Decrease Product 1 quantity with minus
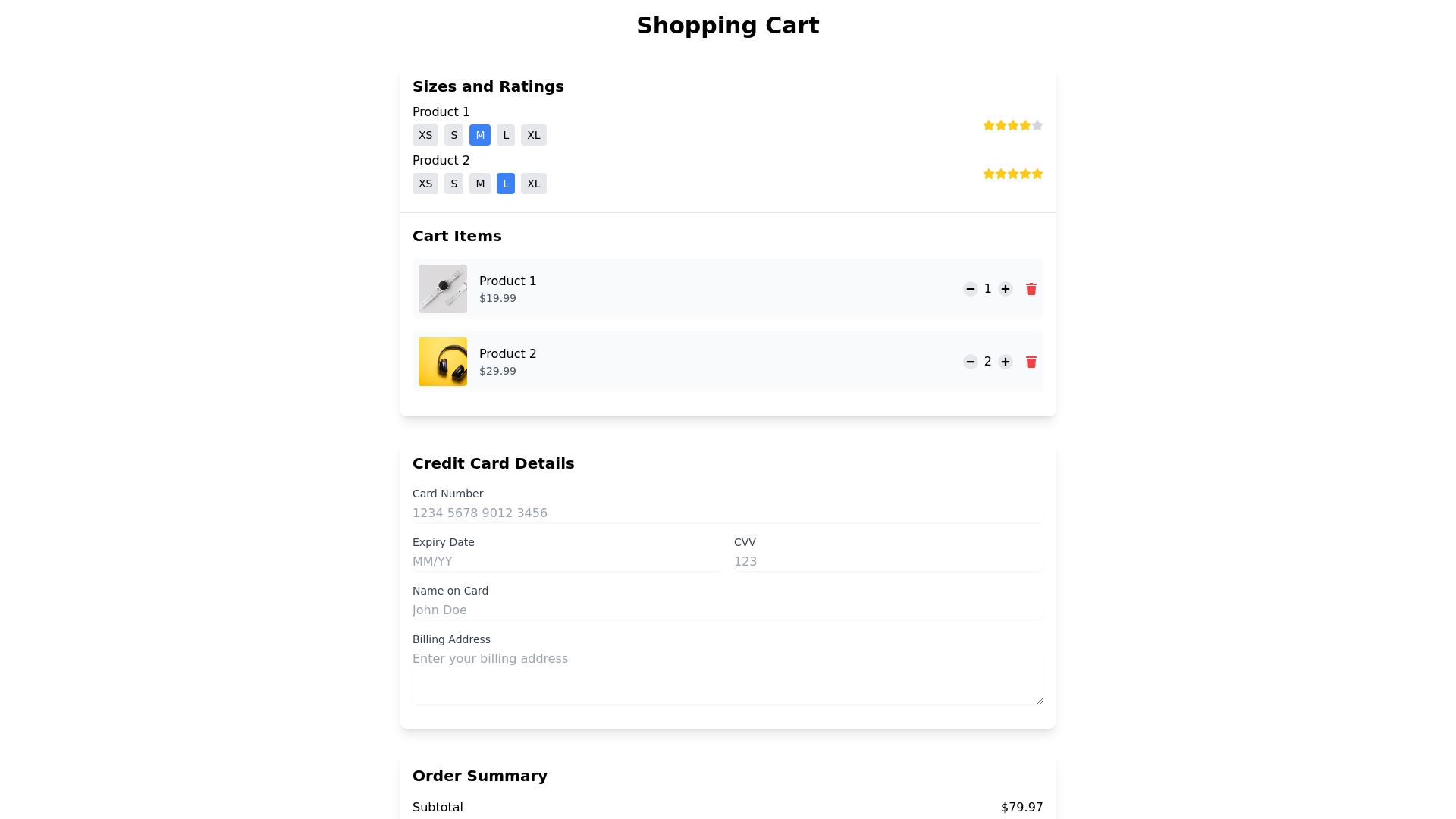The image size is (1456, 819). (970, 289)
